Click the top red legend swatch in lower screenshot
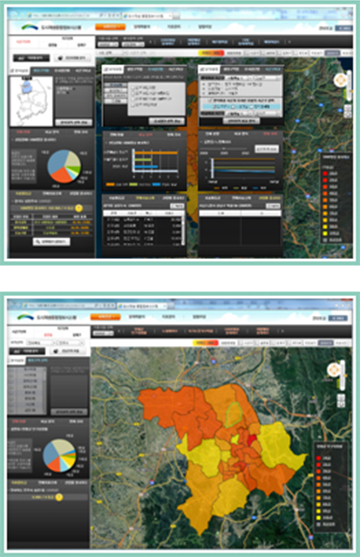360x559 pixels. pos(319,458)
